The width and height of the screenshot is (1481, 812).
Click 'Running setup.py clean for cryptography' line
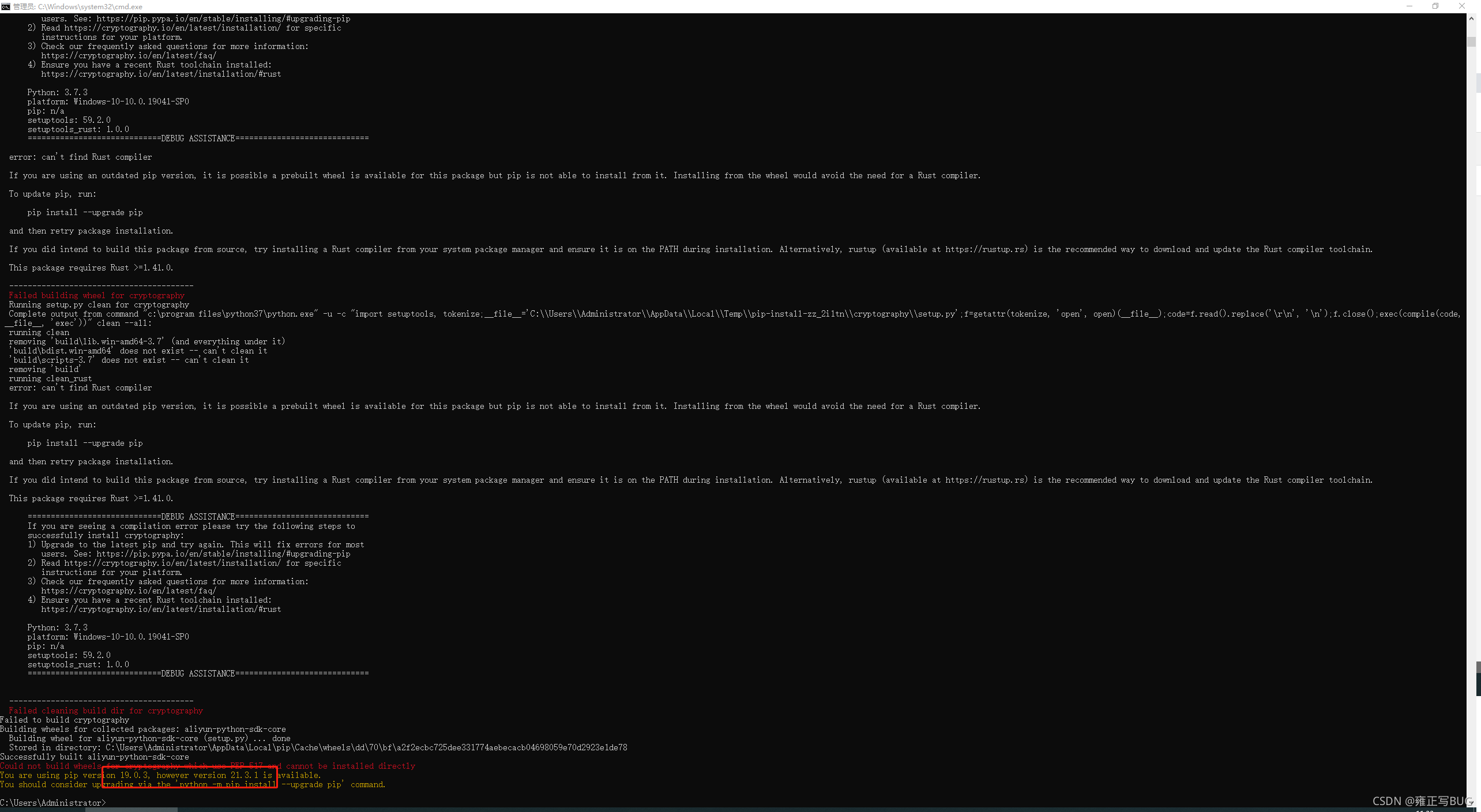pyautogui.click(x=99, y=304)
